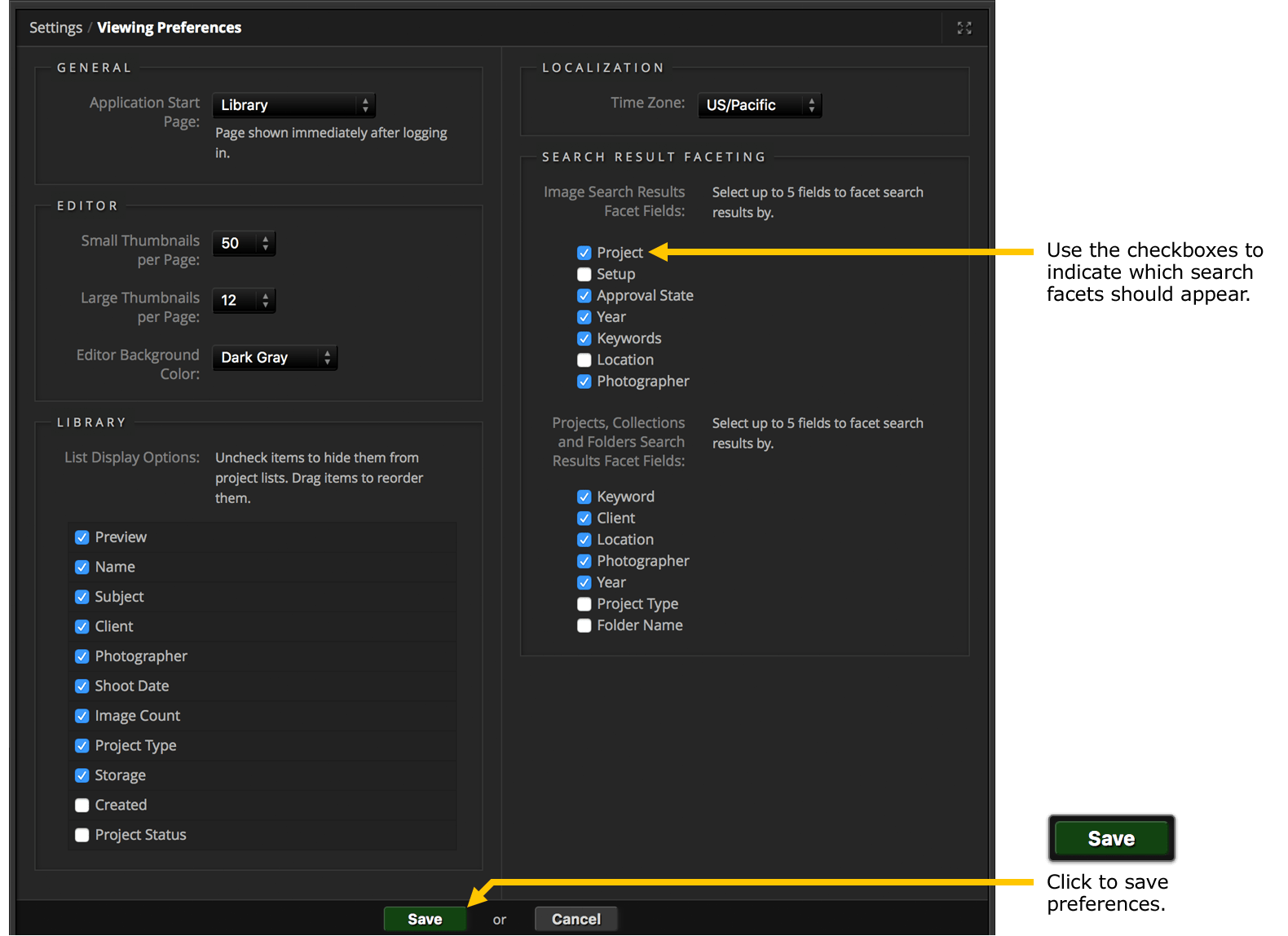Uncheck the Project facet checkbox

click(x=584, y=253)
